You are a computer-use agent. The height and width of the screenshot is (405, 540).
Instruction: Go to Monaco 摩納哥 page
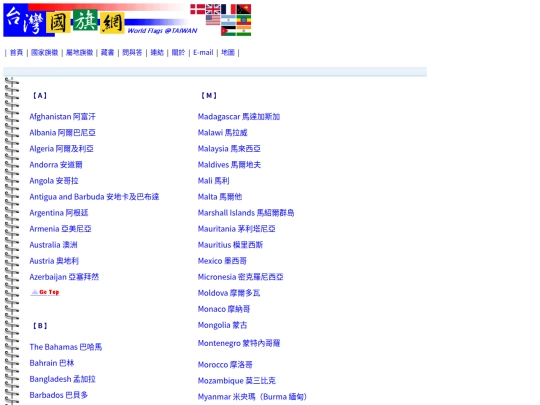pyautogui.click(x=224, y=309)
